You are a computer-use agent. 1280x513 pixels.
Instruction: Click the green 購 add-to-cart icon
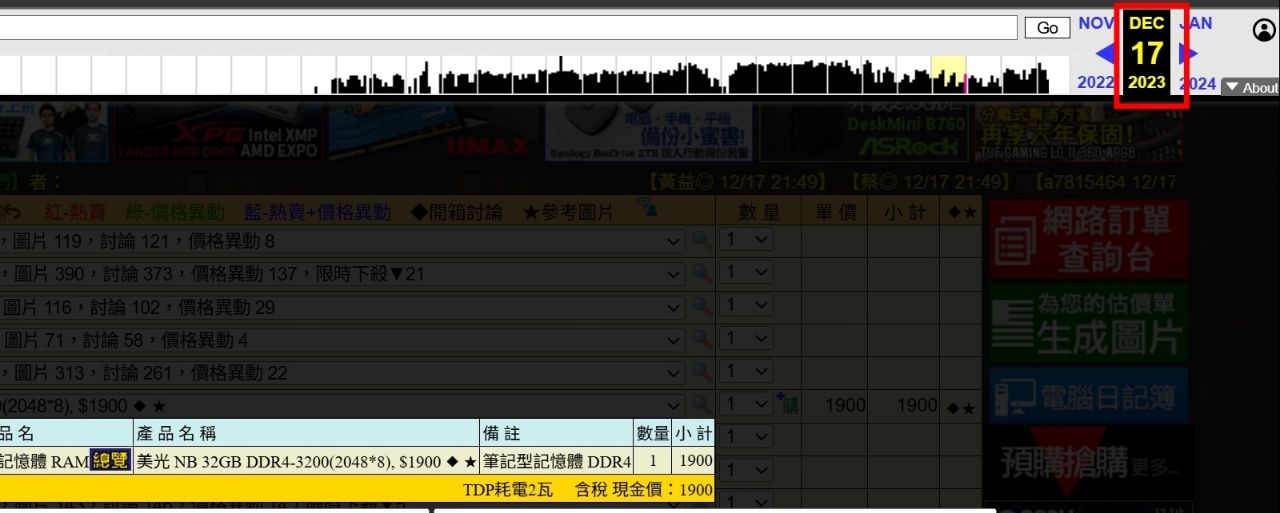coord(788,404)
